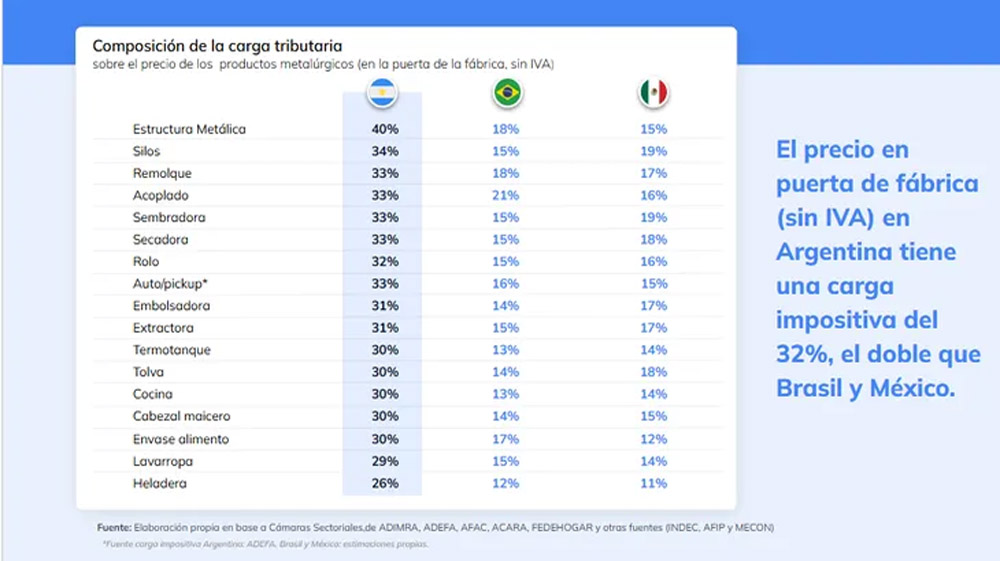Viewport: 1000px width, 561px height.
Task: Click the Brazil flag icon
Action: click(x=507, y=94)
